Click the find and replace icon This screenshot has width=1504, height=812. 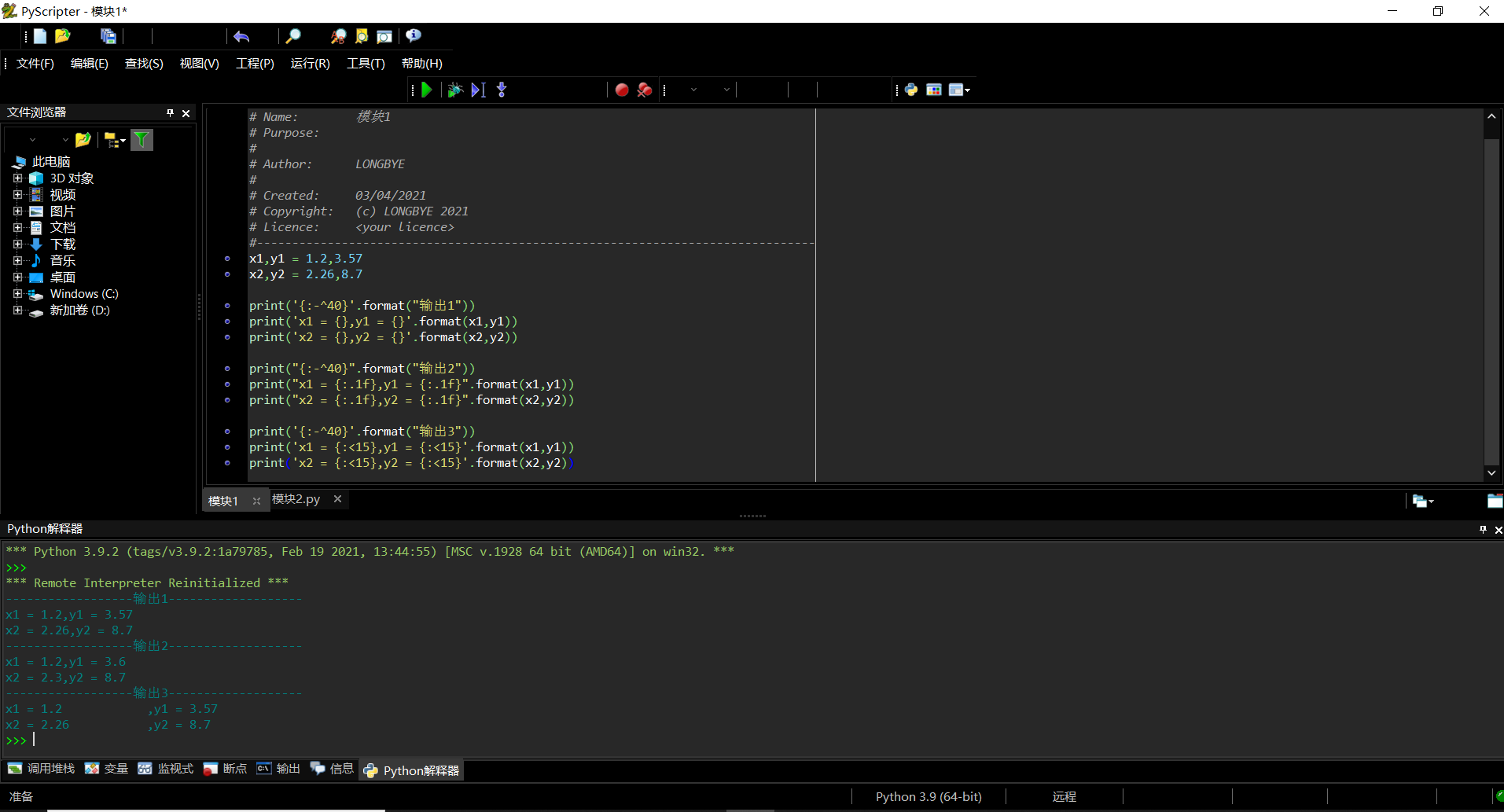click(338, 36)
